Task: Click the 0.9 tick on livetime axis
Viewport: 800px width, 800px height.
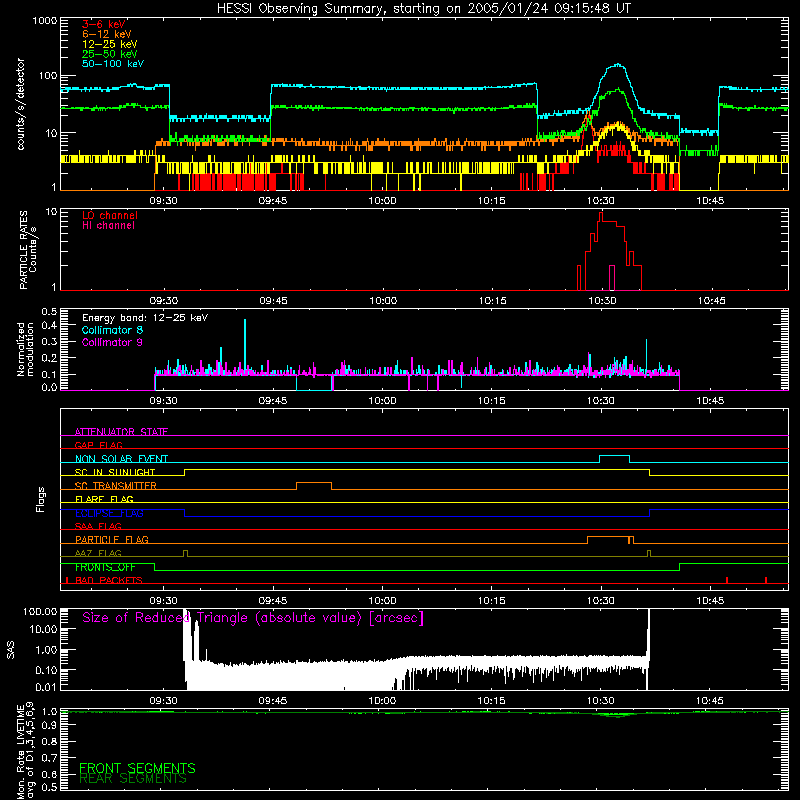Action: tap(49, 726)
